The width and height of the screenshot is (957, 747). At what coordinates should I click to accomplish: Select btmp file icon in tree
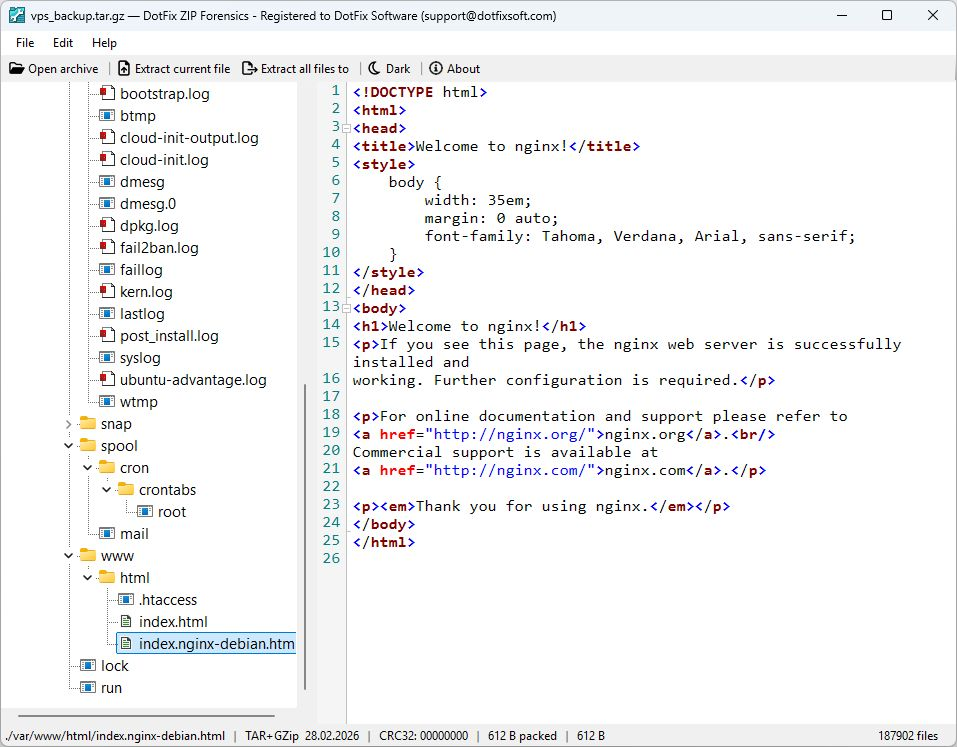click(x=107, y=115)
